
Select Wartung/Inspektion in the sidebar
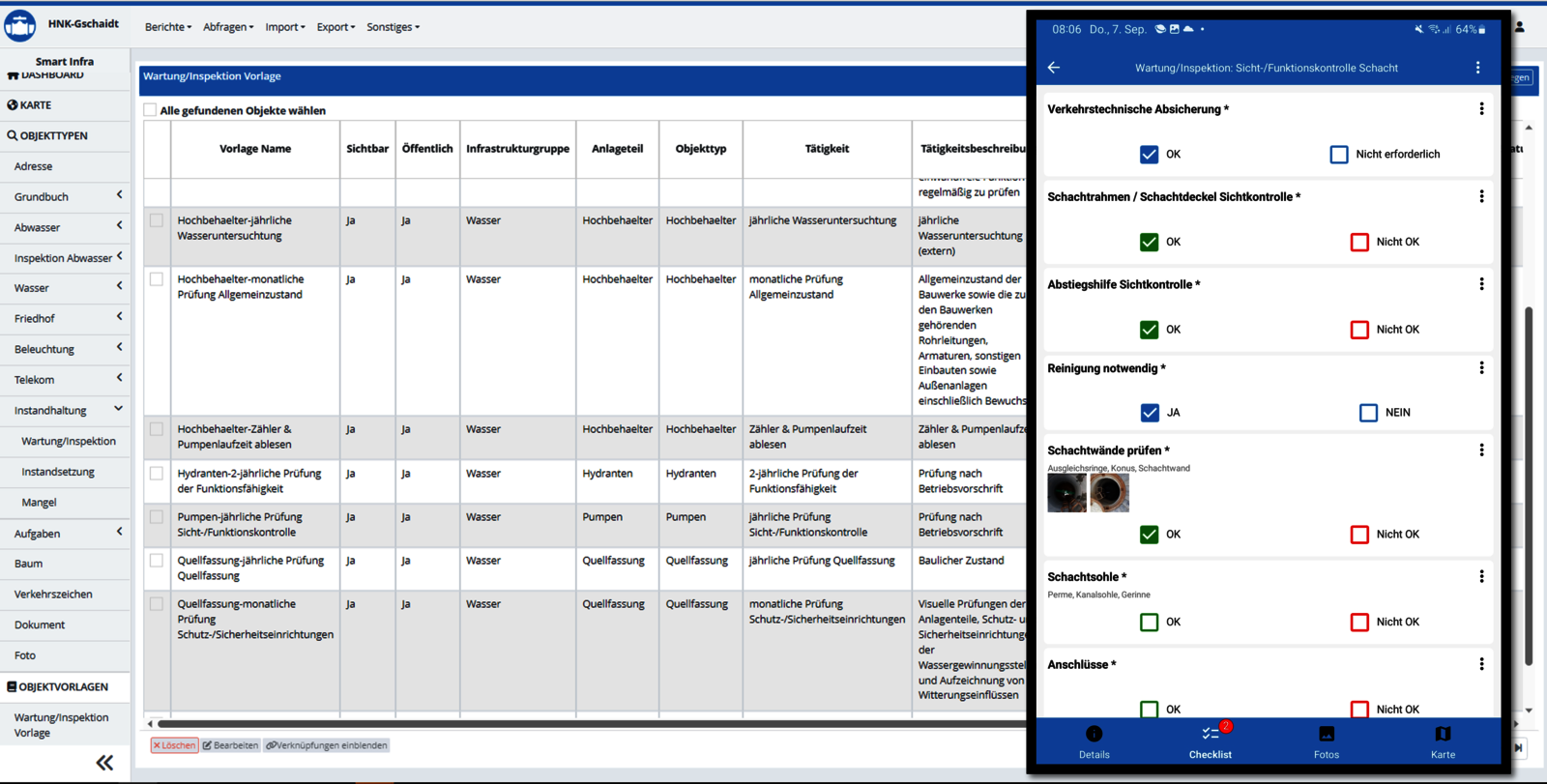[x=69, y=441]
